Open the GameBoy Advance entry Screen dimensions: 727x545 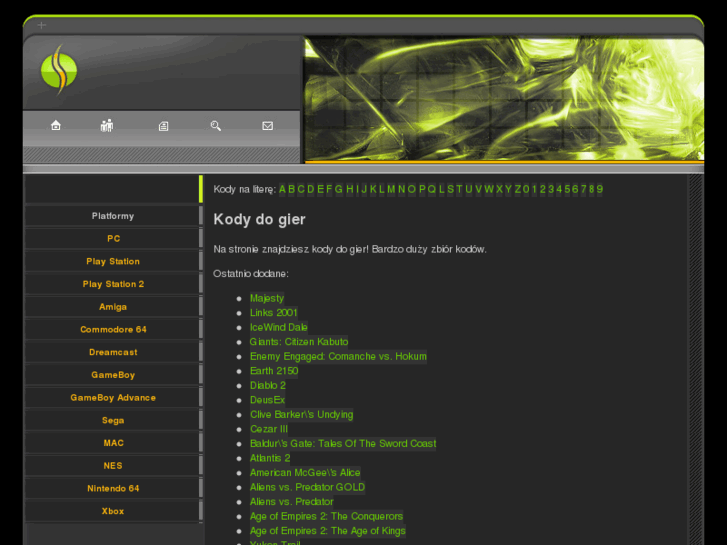click(113, 398)
